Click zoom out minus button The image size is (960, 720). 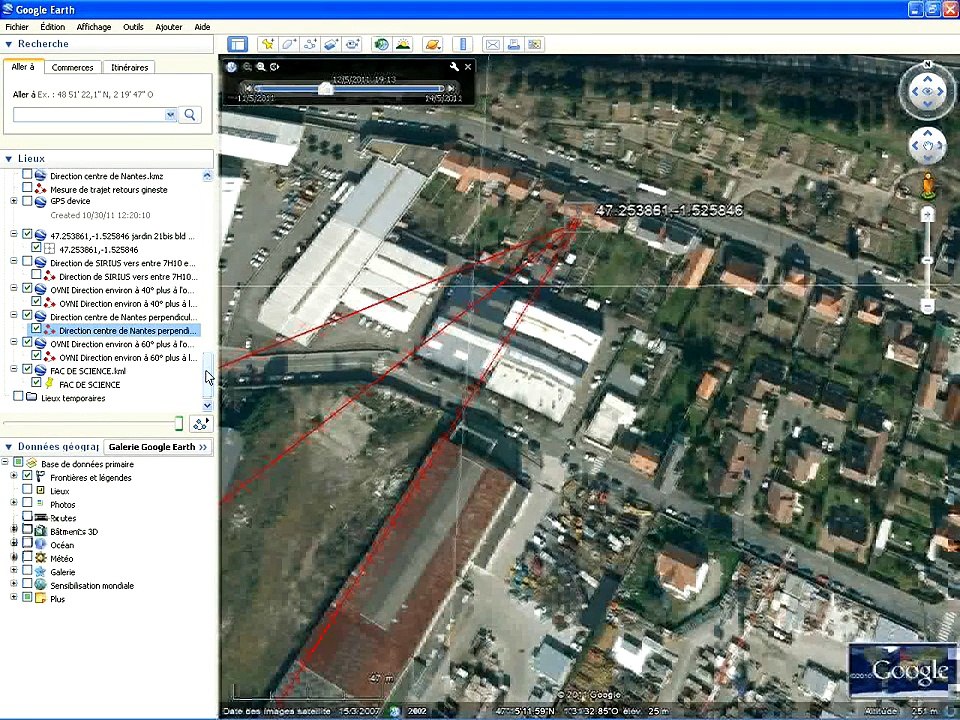point(928,306)
